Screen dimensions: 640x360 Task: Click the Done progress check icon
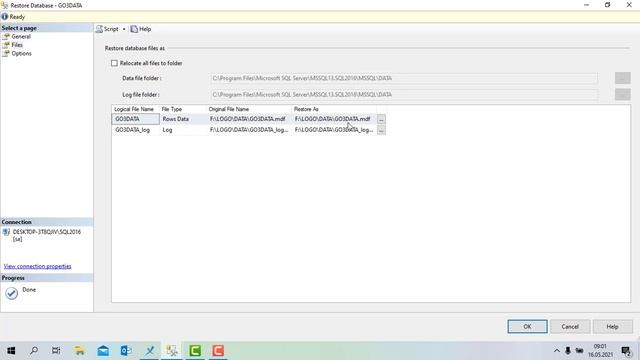(x=11, y=293)
